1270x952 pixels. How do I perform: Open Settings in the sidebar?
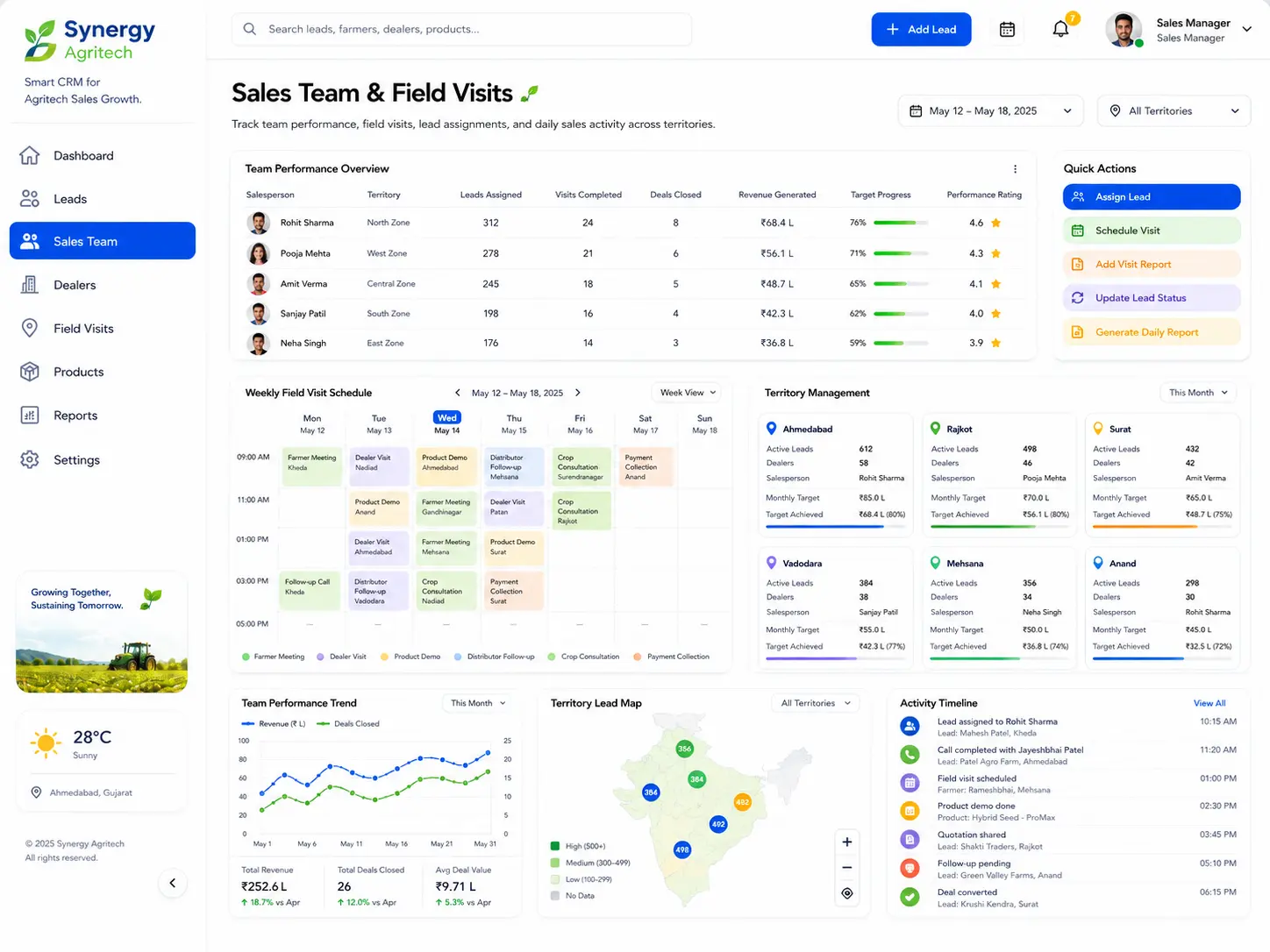pos(103,459)
